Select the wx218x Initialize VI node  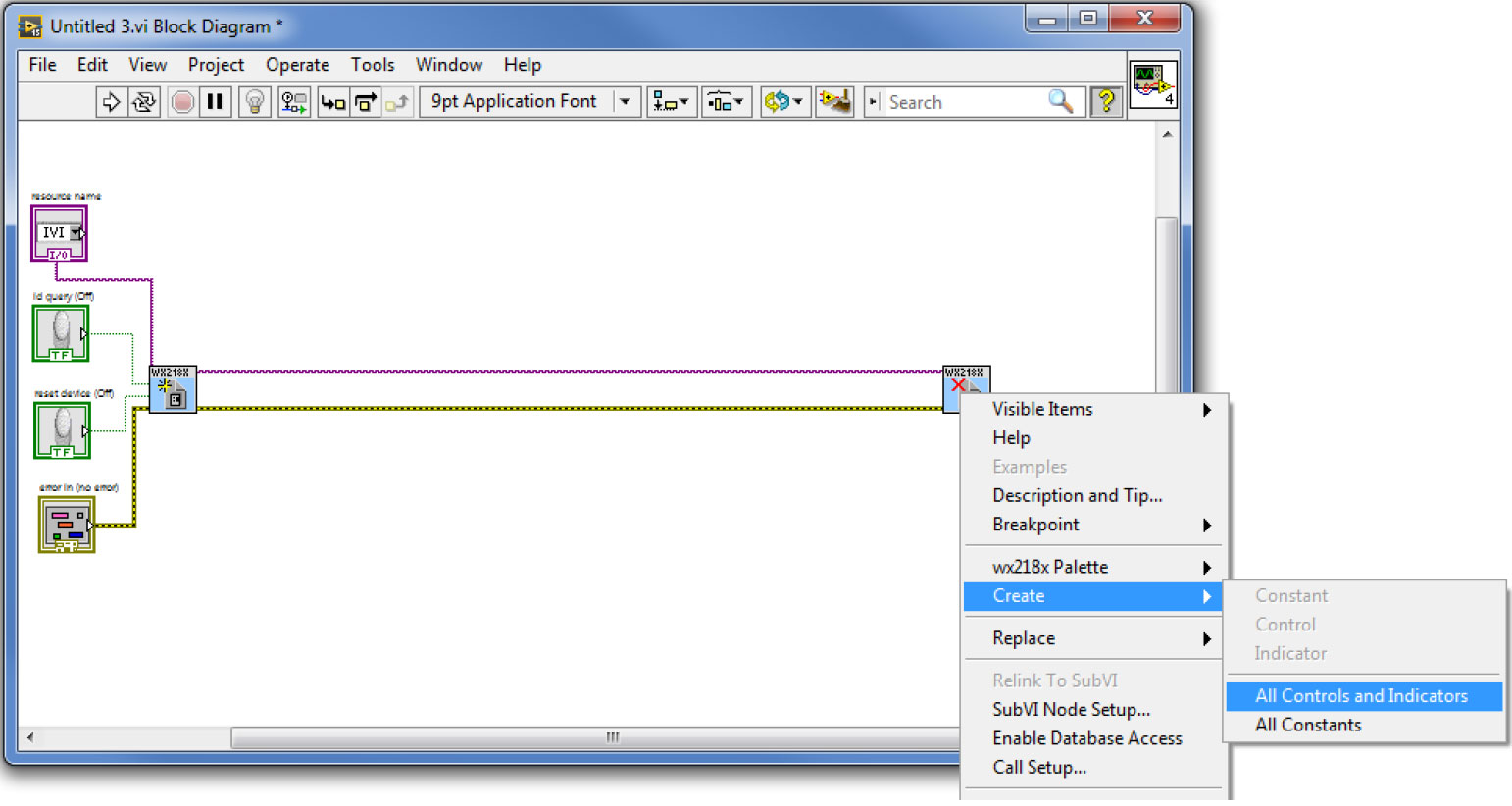click(173, 389)
